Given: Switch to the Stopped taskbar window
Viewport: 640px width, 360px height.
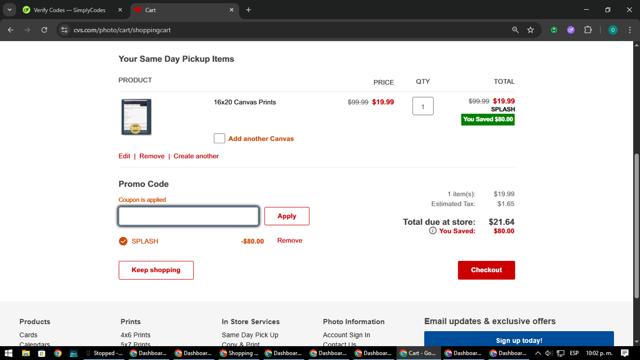Looking at the screenshot, I should coord(103,353).
